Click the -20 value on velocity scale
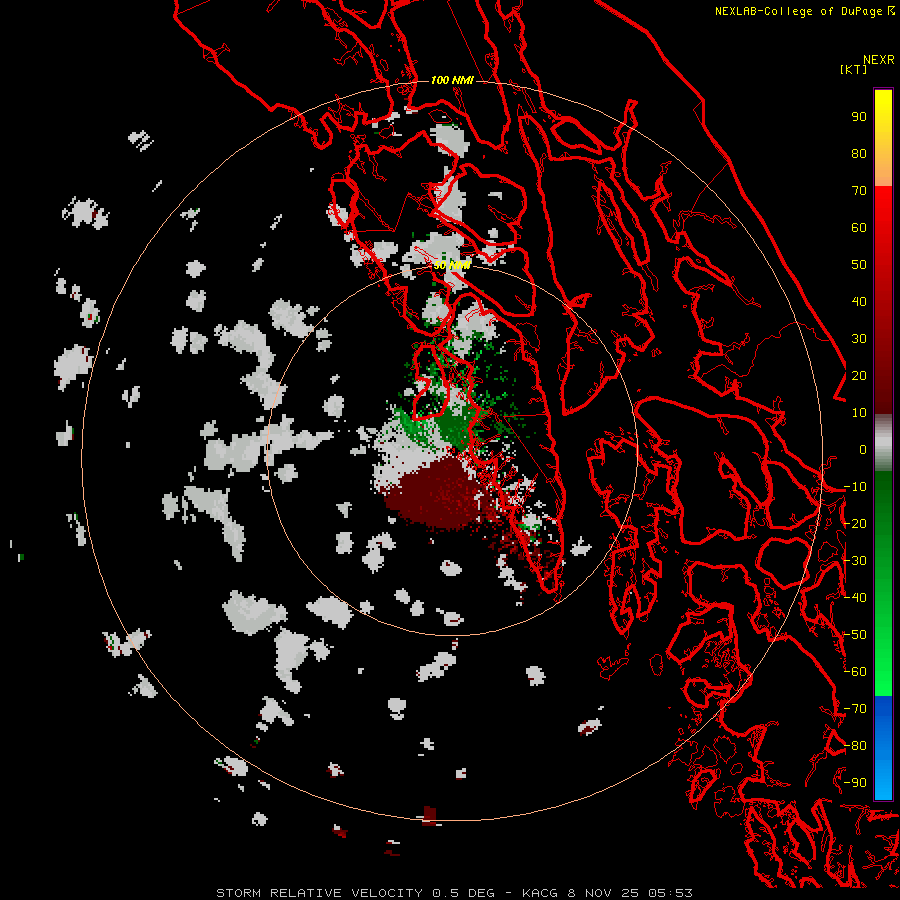The width and height of the screenshot is (900, 900). (x=855, y=523)
